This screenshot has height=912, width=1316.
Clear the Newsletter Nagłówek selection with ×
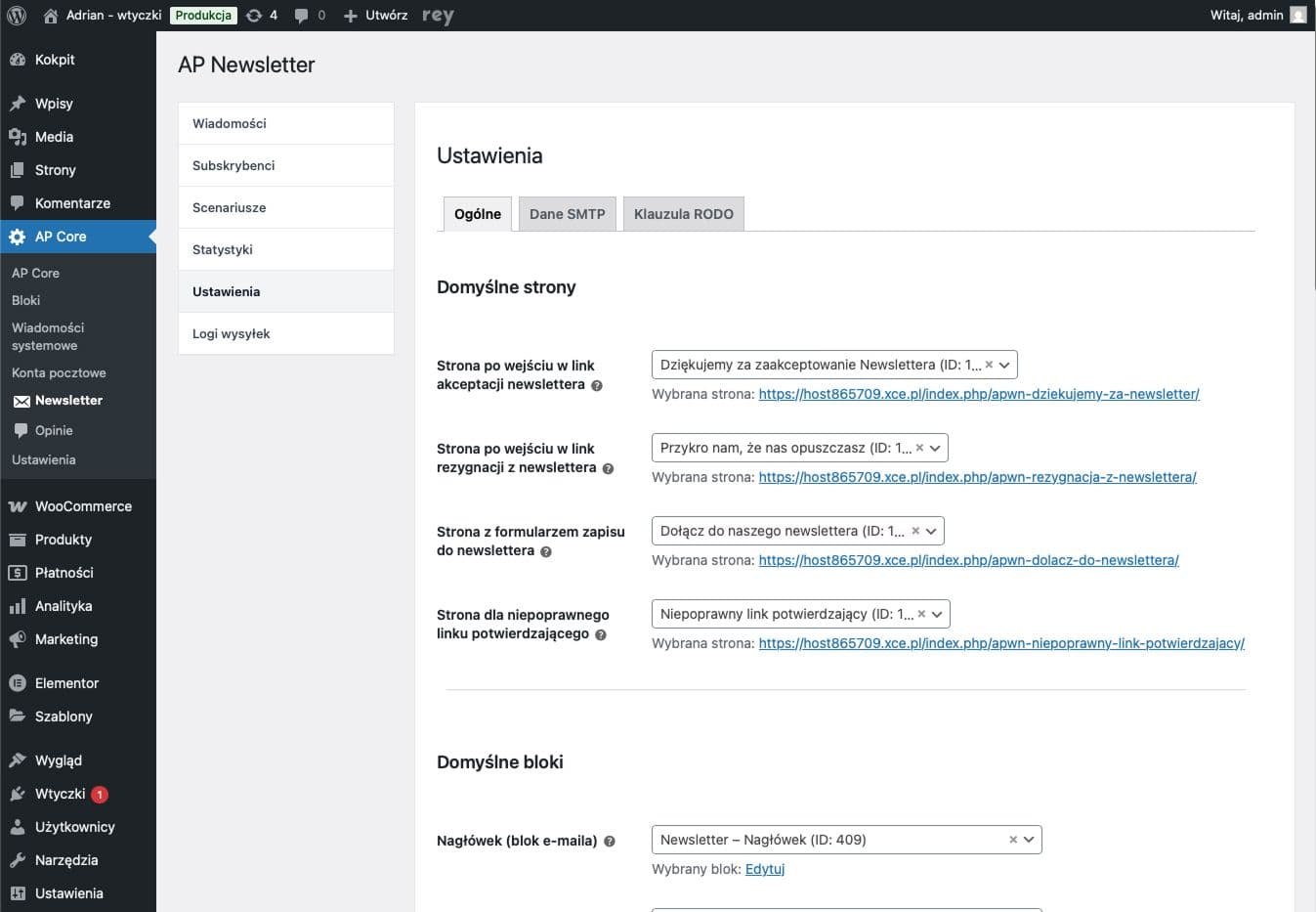click(x=1013, y=839)
